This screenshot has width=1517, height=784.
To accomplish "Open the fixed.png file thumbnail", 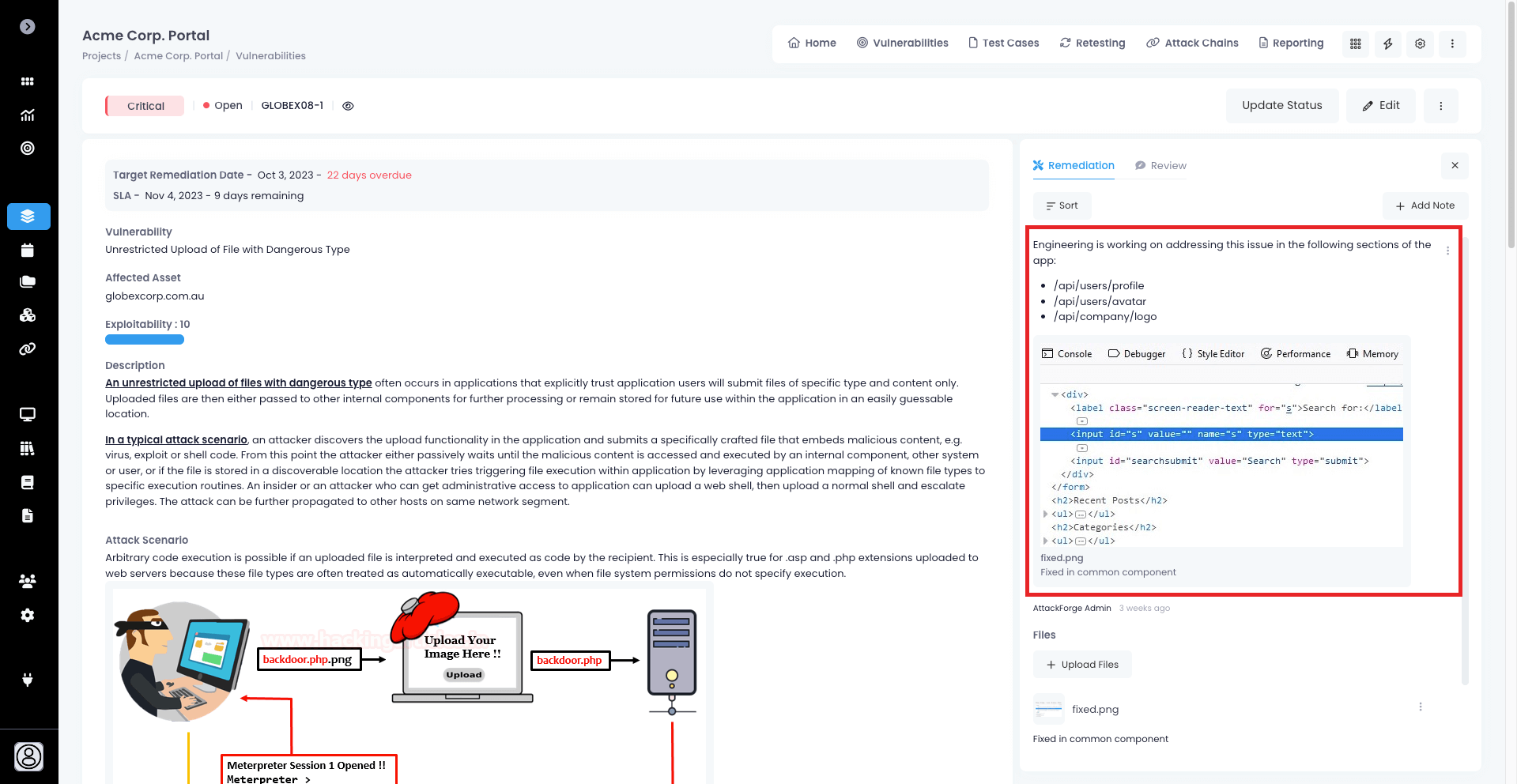I will pos(1048,709).
